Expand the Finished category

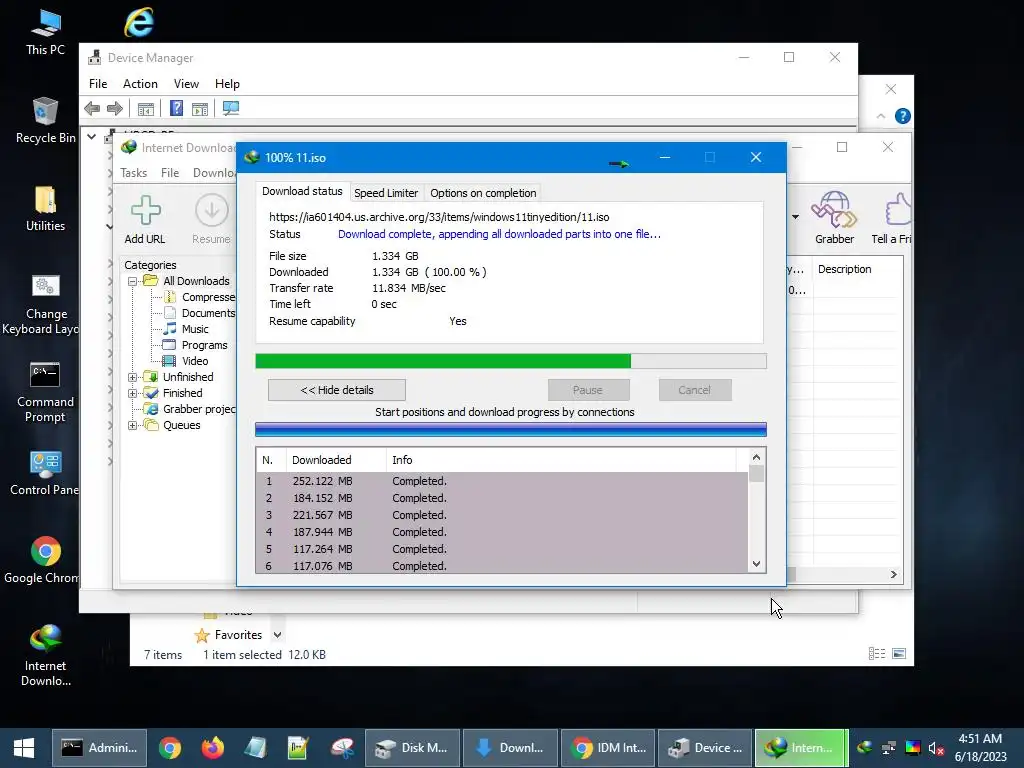[133, 393]
